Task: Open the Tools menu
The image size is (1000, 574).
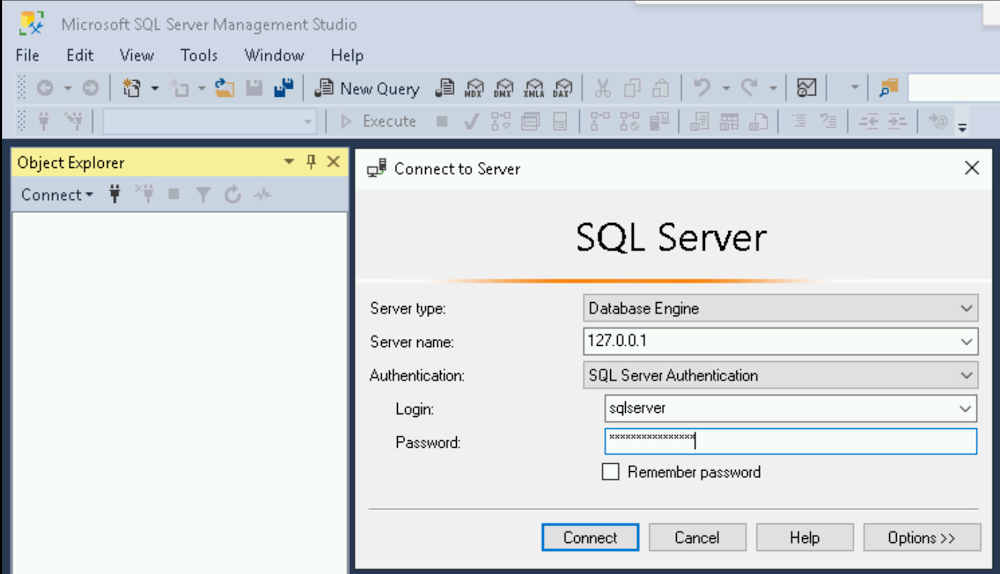Action: point(198,55)
